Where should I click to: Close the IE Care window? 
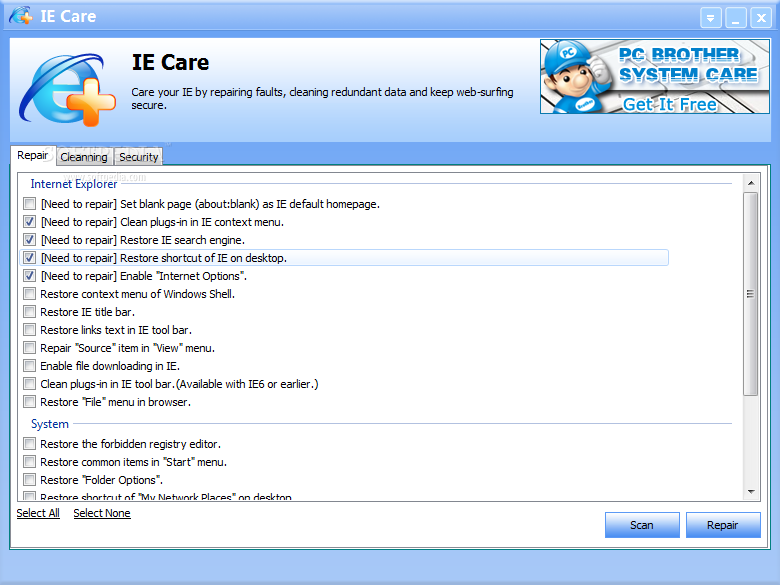tap(761, 18)
